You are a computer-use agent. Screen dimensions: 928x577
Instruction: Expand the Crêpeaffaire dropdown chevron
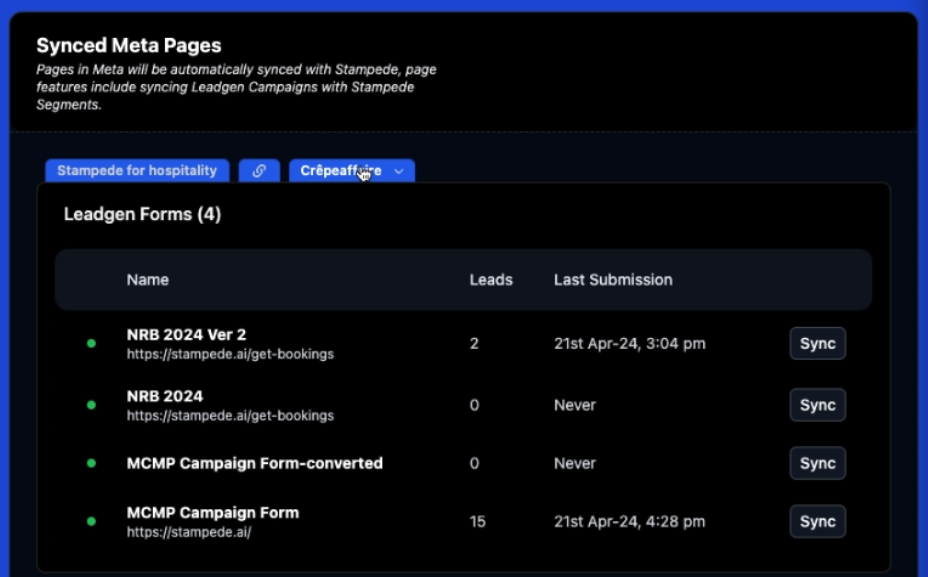click(x=399, y=171)
